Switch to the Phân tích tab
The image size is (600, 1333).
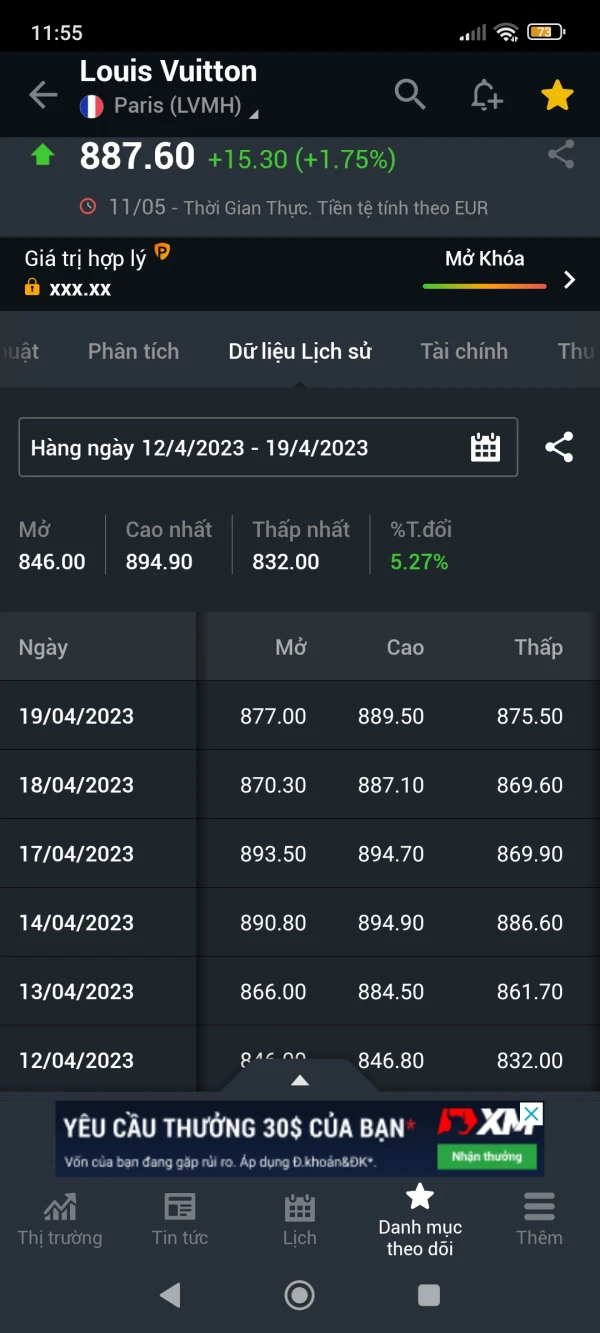click(x=133, y=351)
